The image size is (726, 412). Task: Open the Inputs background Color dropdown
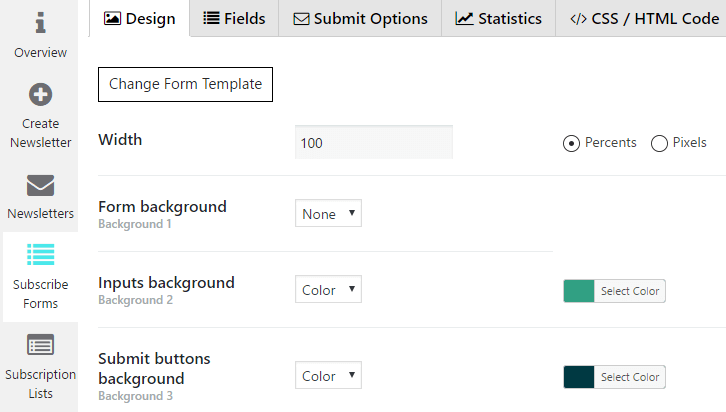328,289
